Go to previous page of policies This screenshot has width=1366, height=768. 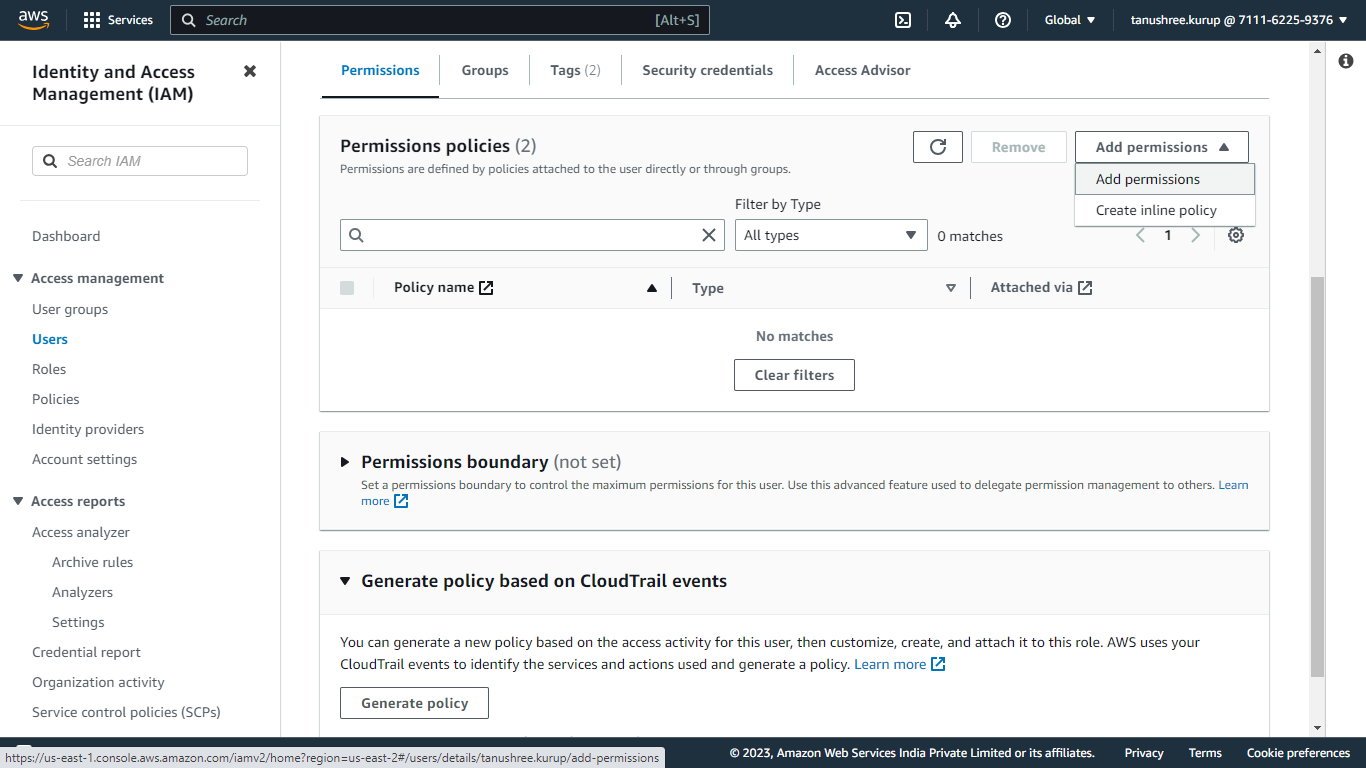(x=1140, y=235)
